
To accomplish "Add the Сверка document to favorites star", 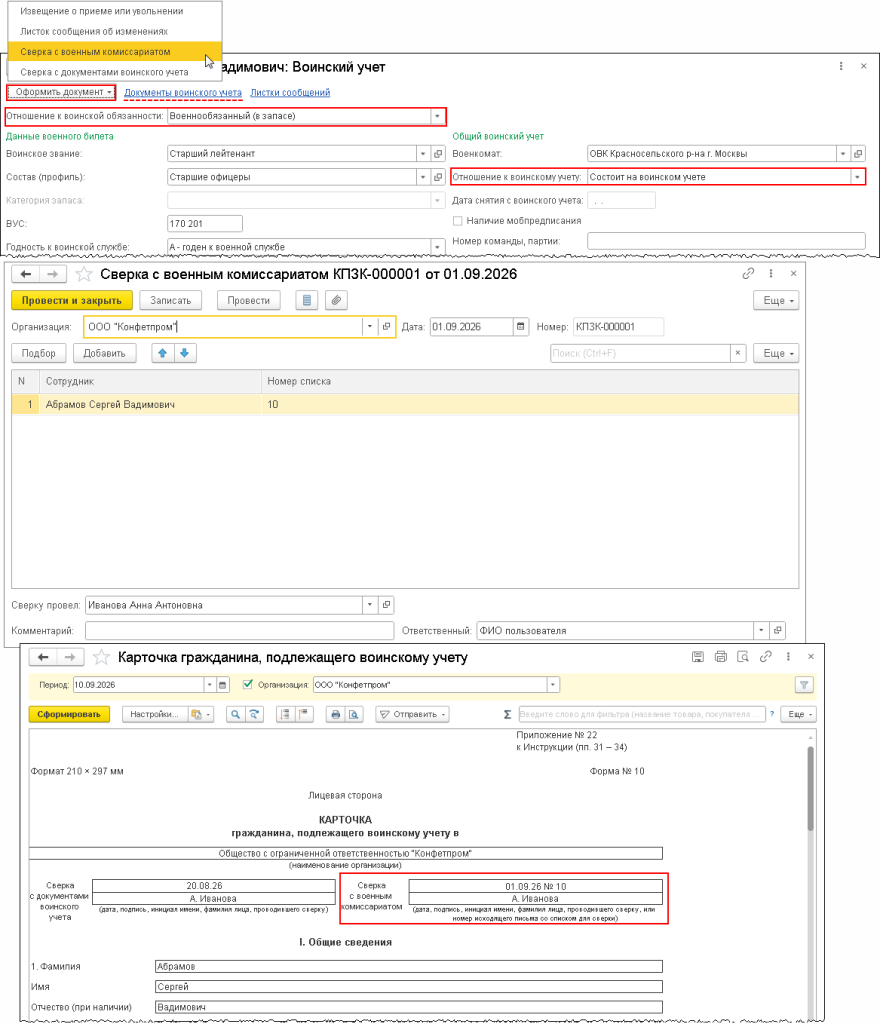I will click(84, 274).
